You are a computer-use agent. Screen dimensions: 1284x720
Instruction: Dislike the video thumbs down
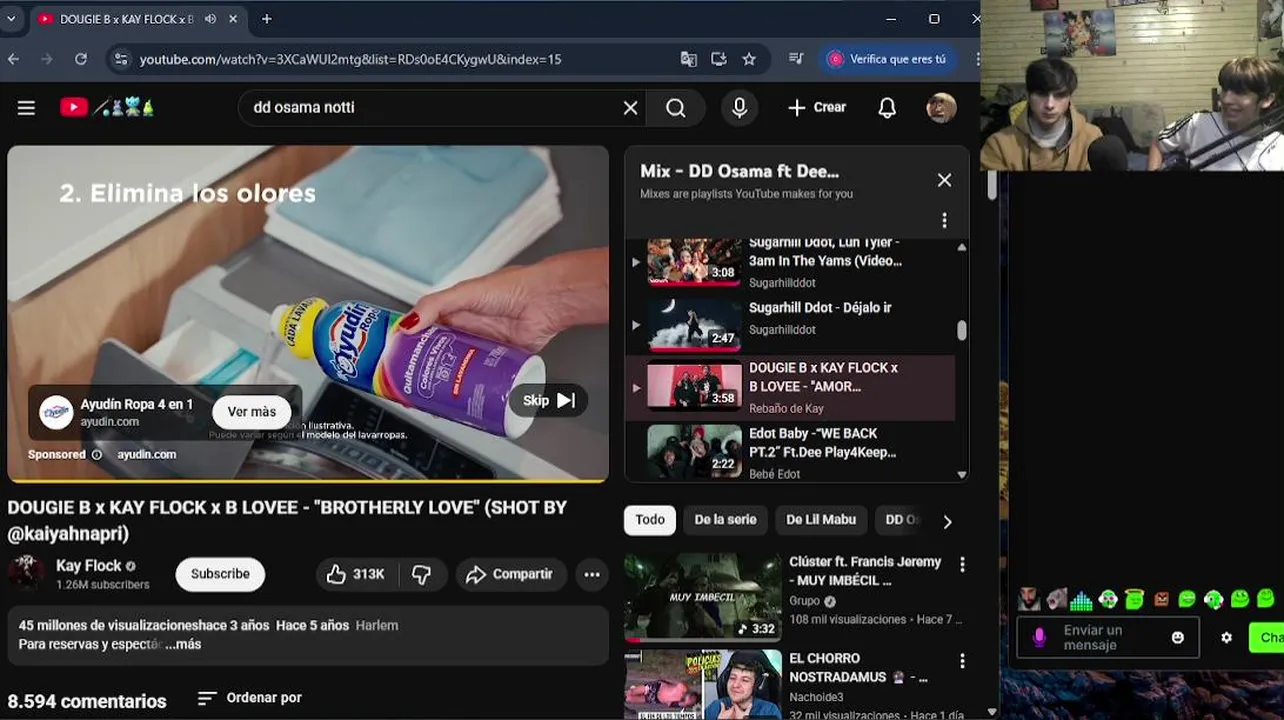pyautogui.click(x=422, y=574)
